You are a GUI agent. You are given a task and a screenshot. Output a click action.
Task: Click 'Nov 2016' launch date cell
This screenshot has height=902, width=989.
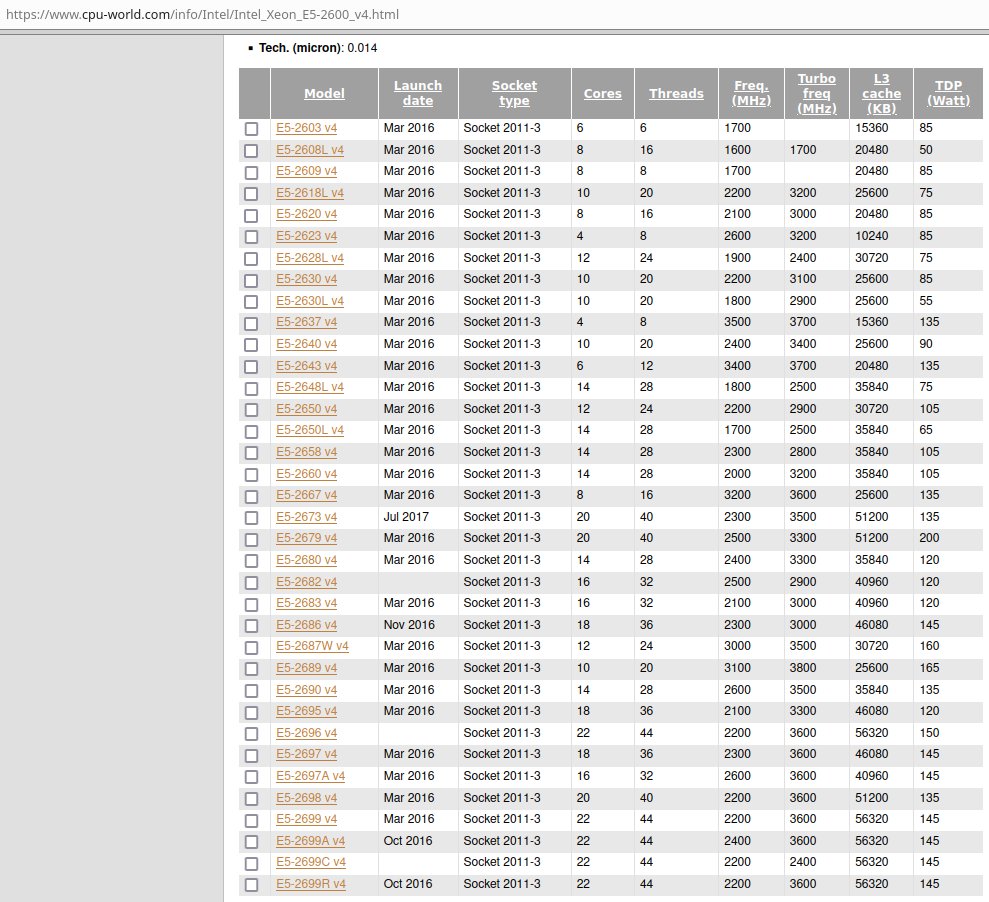409,625
